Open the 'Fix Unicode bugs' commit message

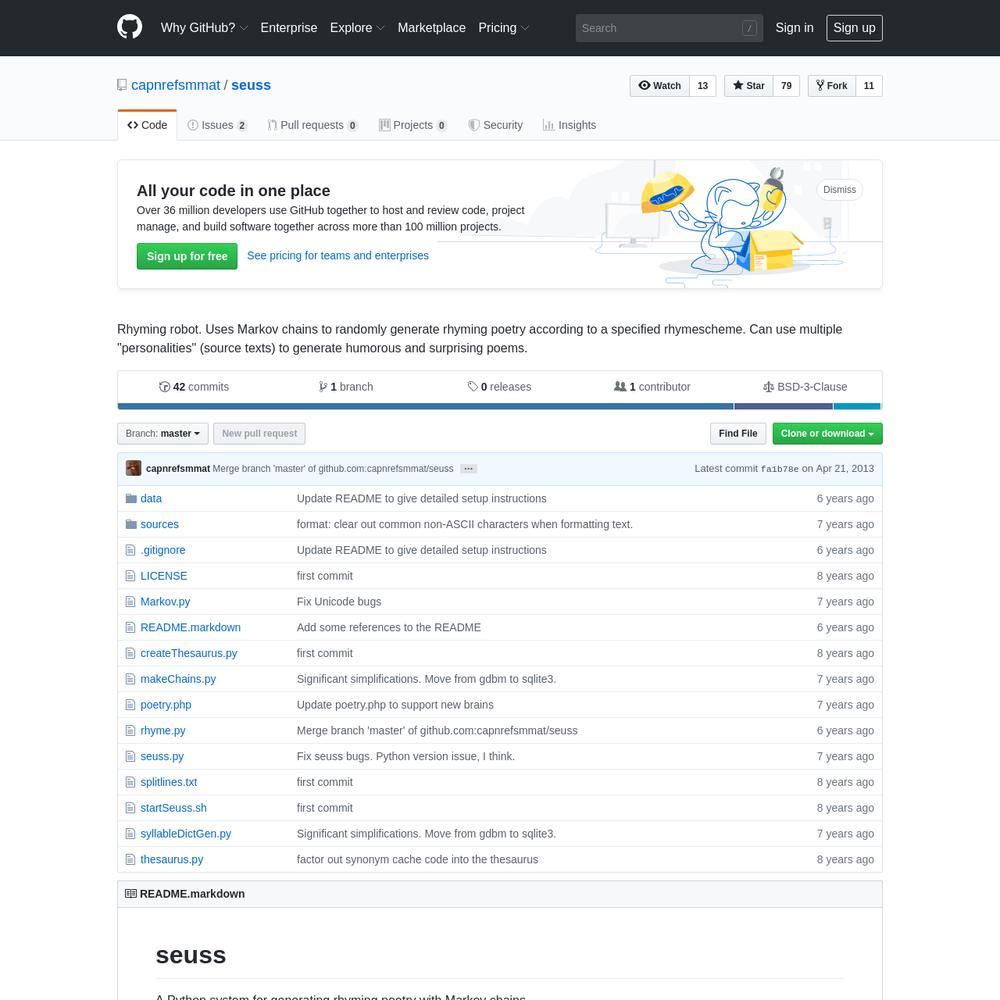point(339,601)
